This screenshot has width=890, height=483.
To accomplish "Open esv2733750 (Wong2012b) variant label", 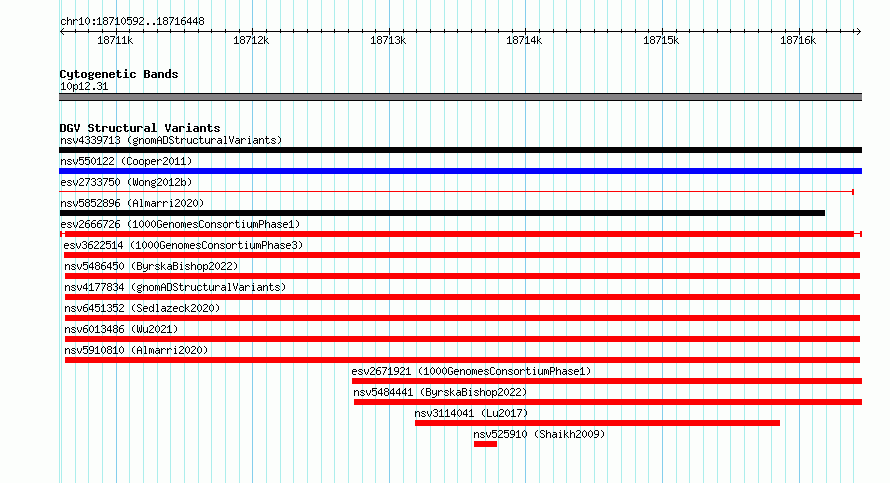I will (126, 182).
